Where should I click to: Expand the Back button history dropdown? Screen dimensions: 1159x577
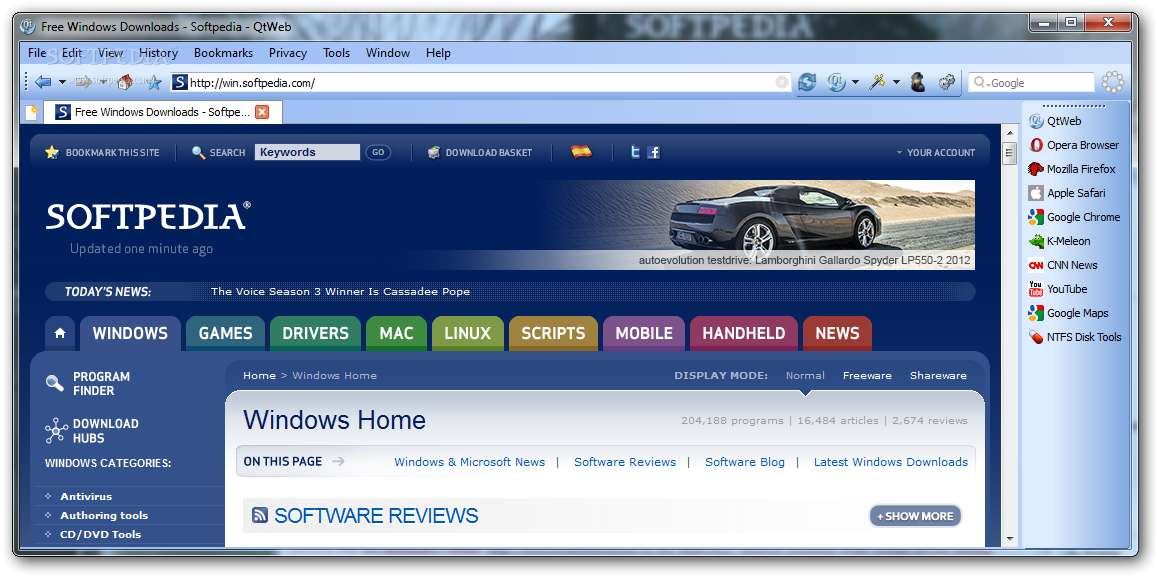(62, 82)
